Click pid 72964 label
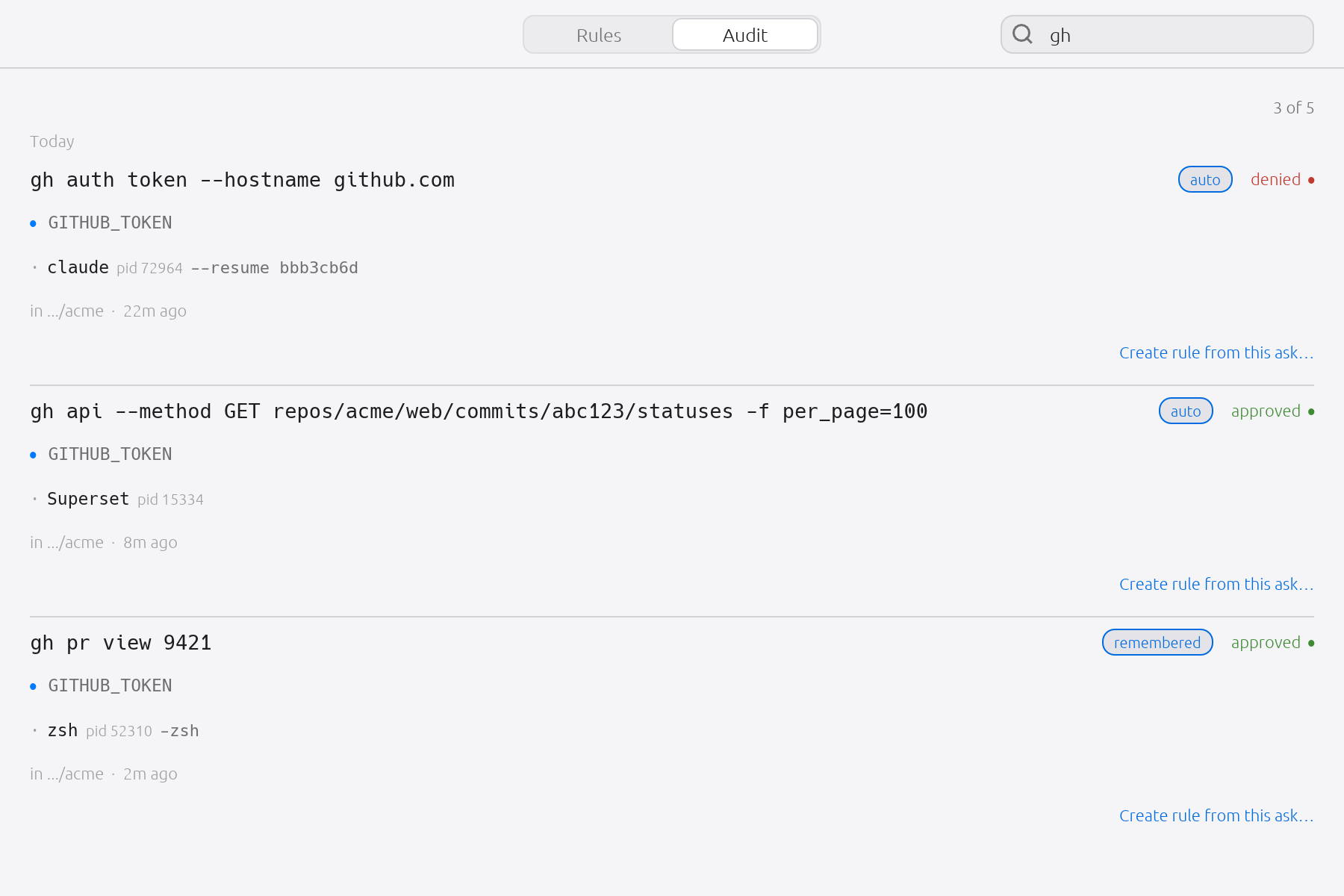 (x=149, y=268)
